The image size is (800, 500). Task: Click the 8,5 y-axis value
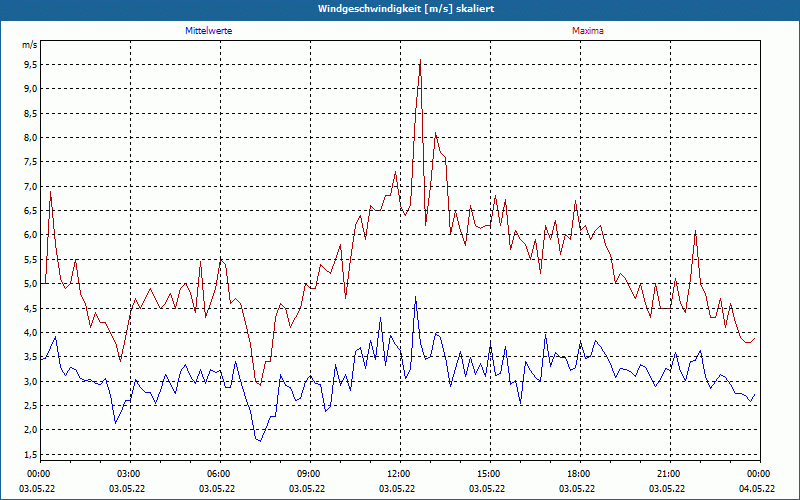click(x=31, y=113)
